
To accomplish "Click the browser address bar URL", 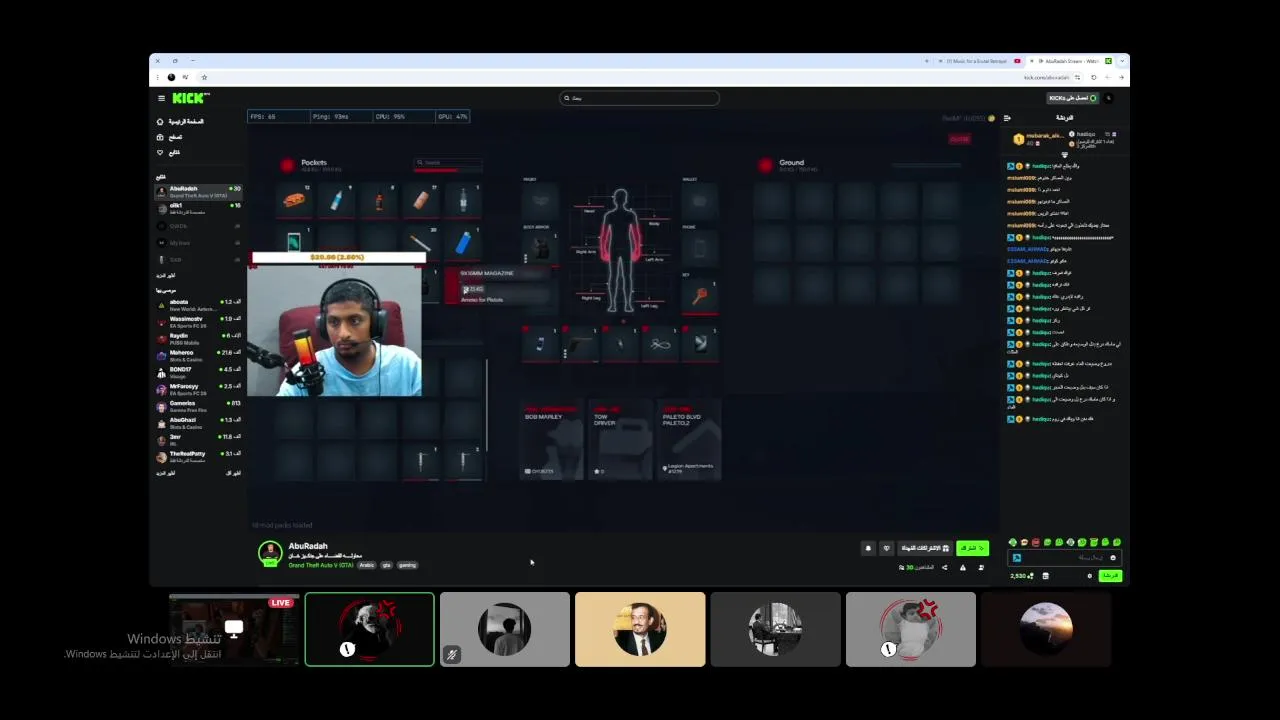I will (1046, 77).
